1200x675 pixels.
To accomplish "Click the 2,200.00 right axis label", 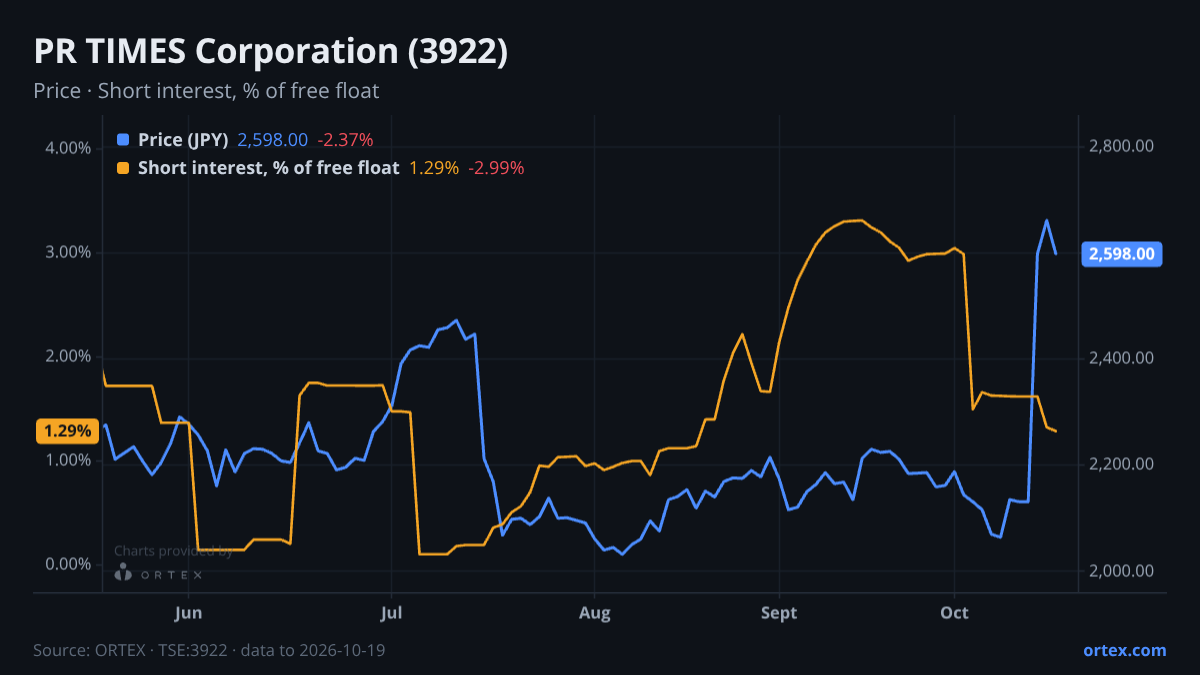I will [x=1122, y=465].
